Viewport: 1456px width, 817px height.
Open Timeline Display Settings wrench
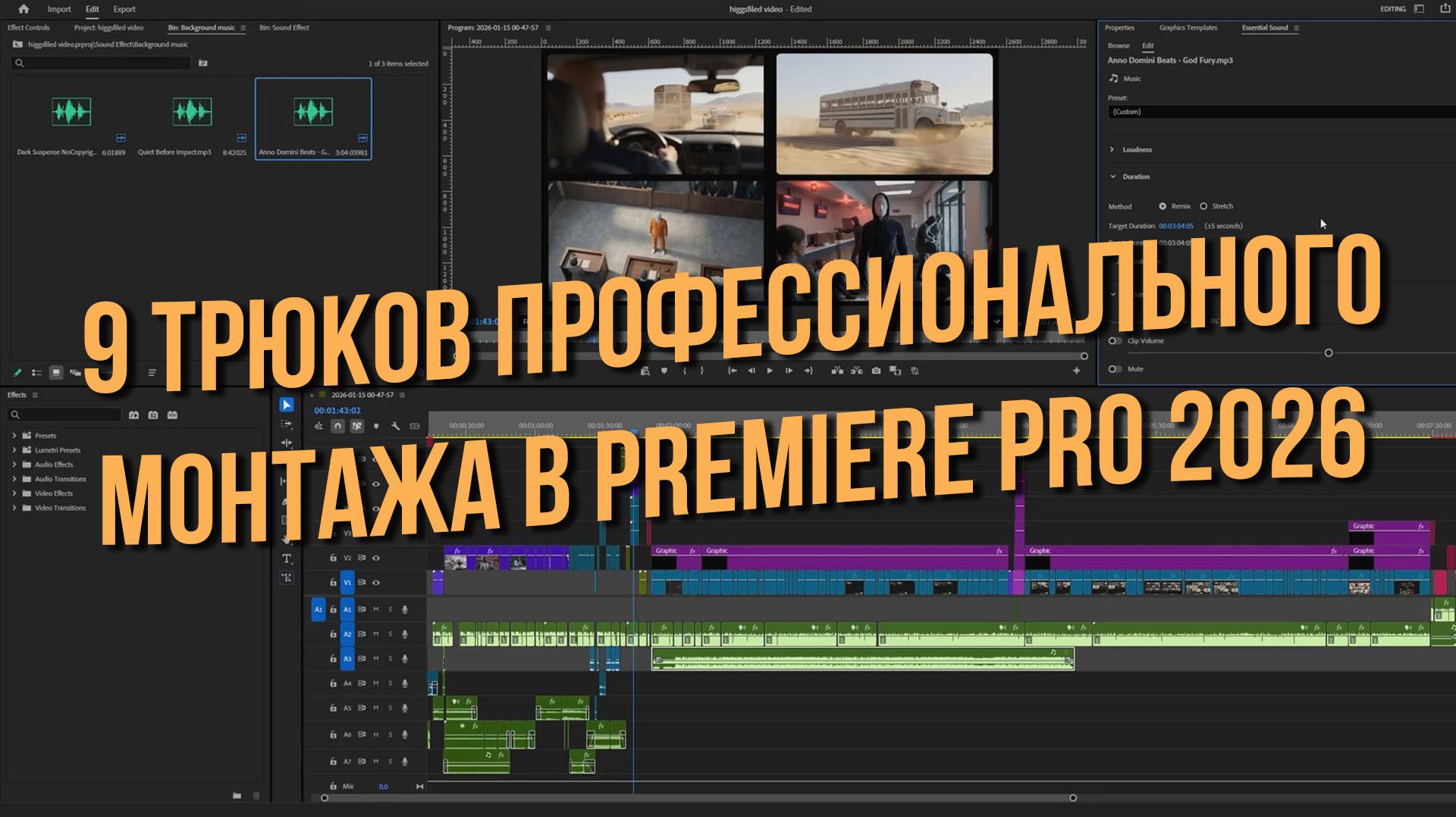(395, 427)
